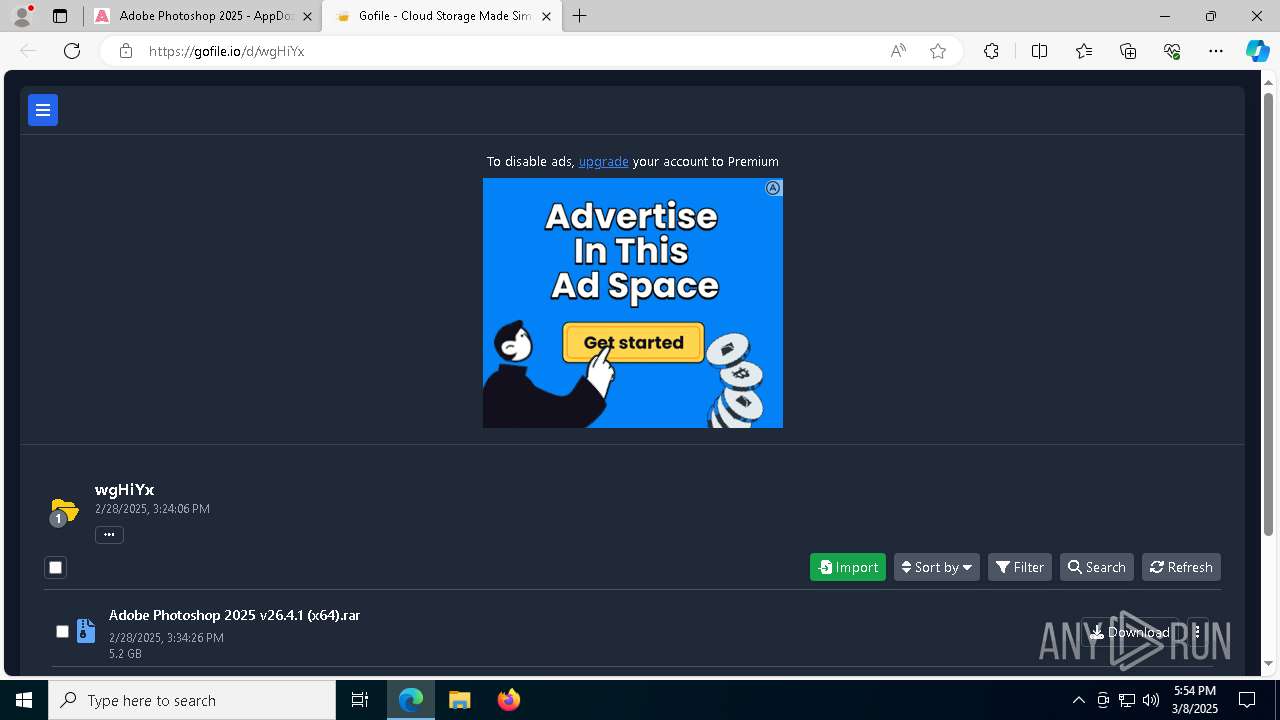Launch Firefox from the taskbar
The image size is (1280, 720).
click(x=509, y=700)
